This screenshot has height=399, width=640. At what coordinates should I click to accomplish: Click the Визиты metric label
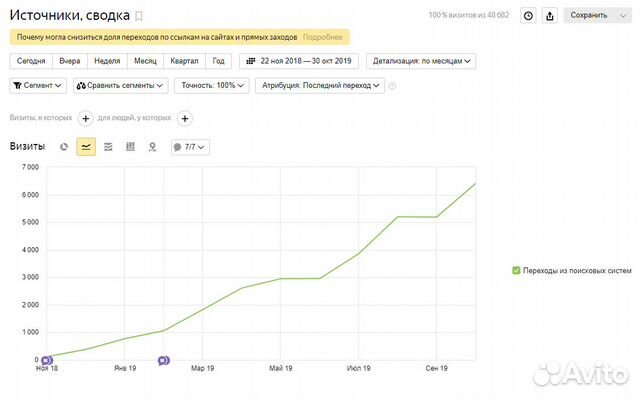tap(27, 146)
